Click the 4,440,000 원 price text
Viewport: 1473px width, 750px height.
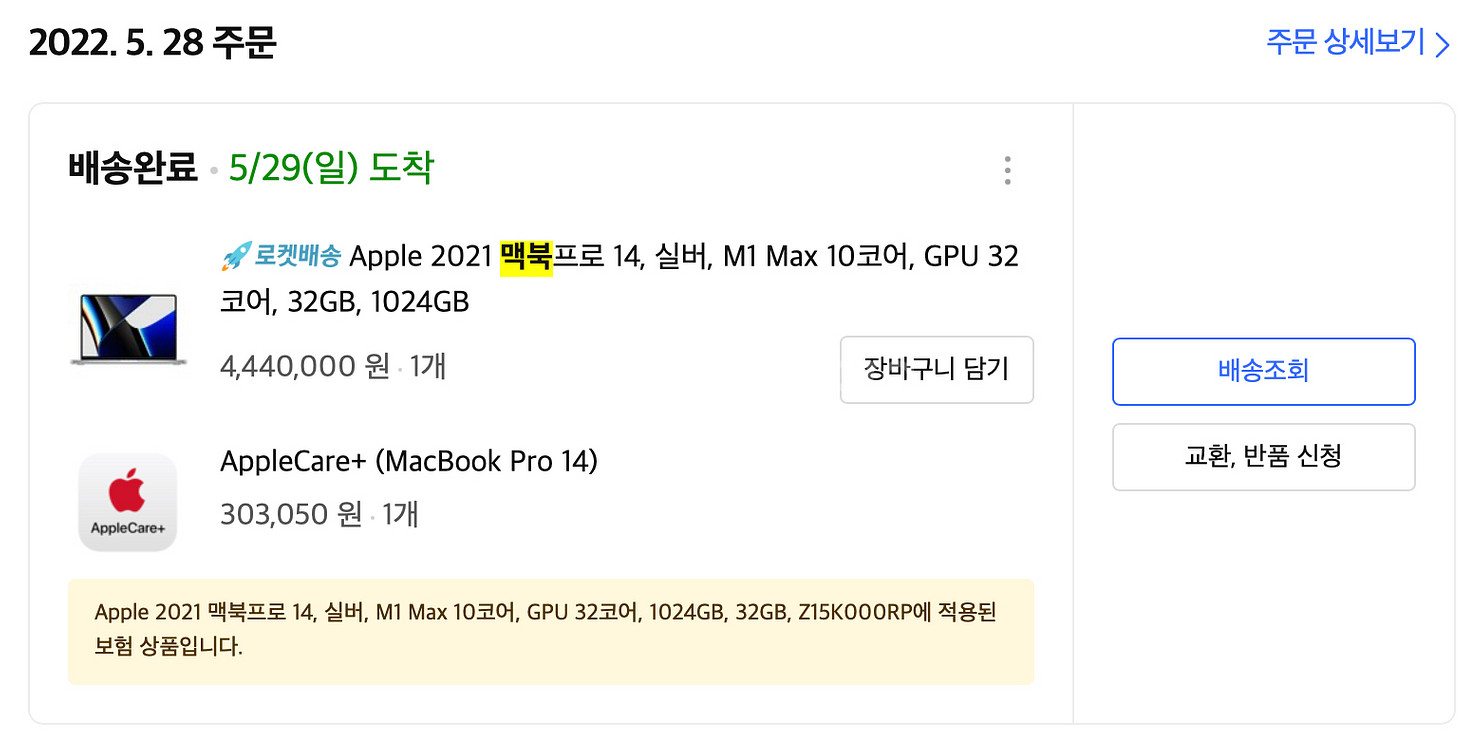305,366
